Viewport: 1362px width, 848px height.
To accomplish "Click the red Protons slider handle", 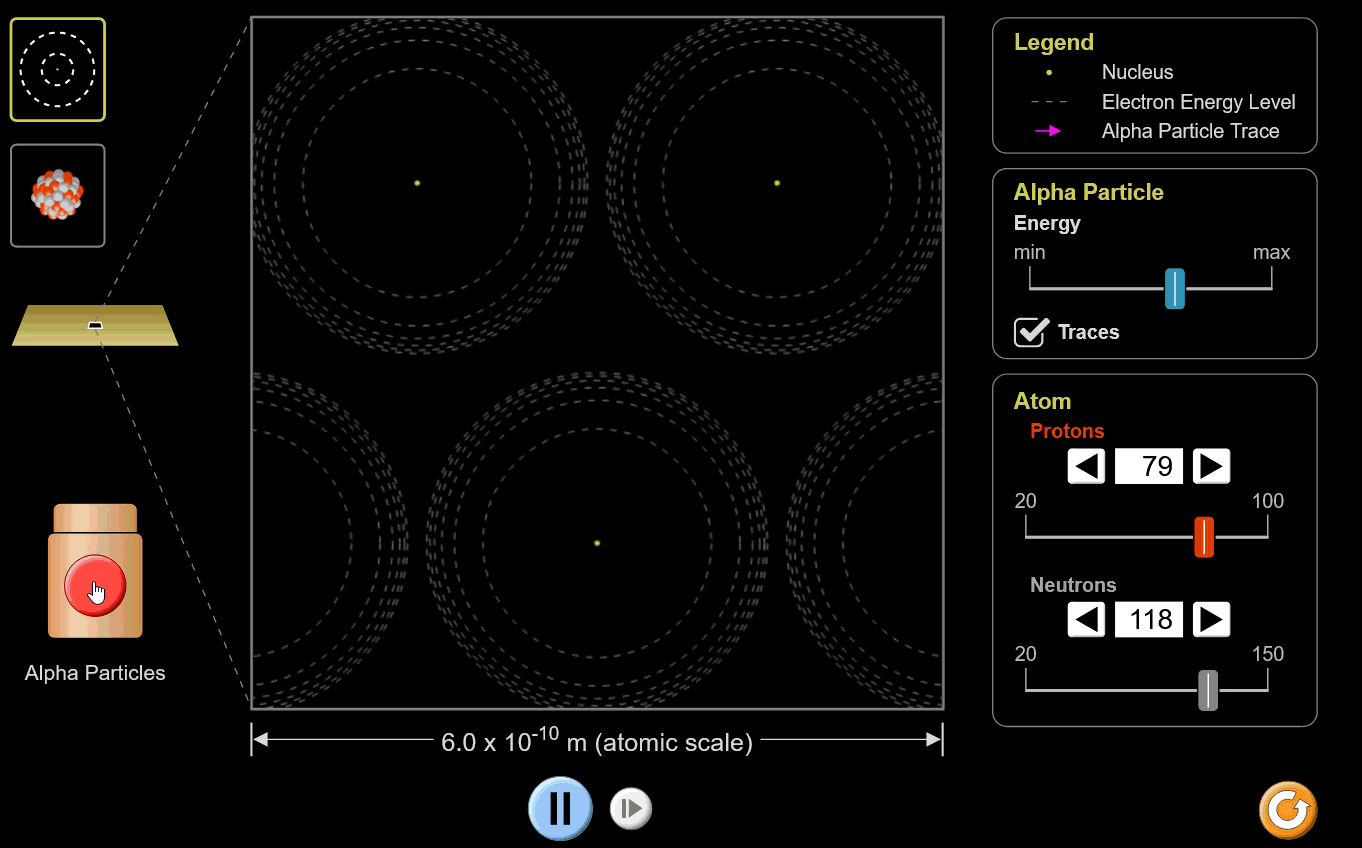I will pos(1204,537).
